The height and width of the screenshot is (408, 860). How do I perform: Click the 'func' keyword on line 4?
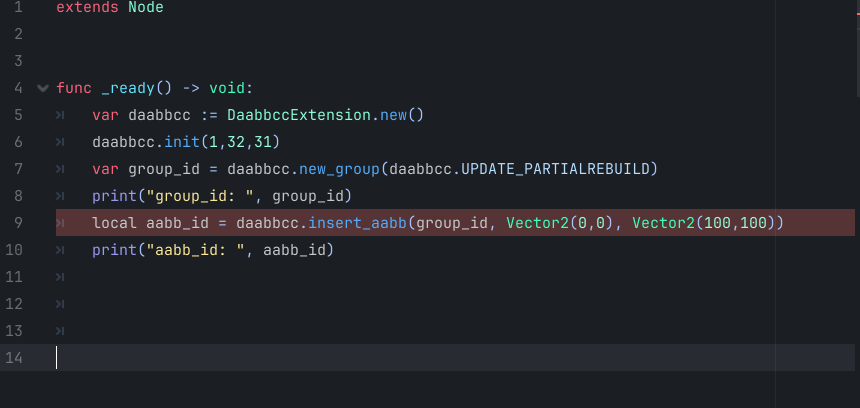point(74,88)
